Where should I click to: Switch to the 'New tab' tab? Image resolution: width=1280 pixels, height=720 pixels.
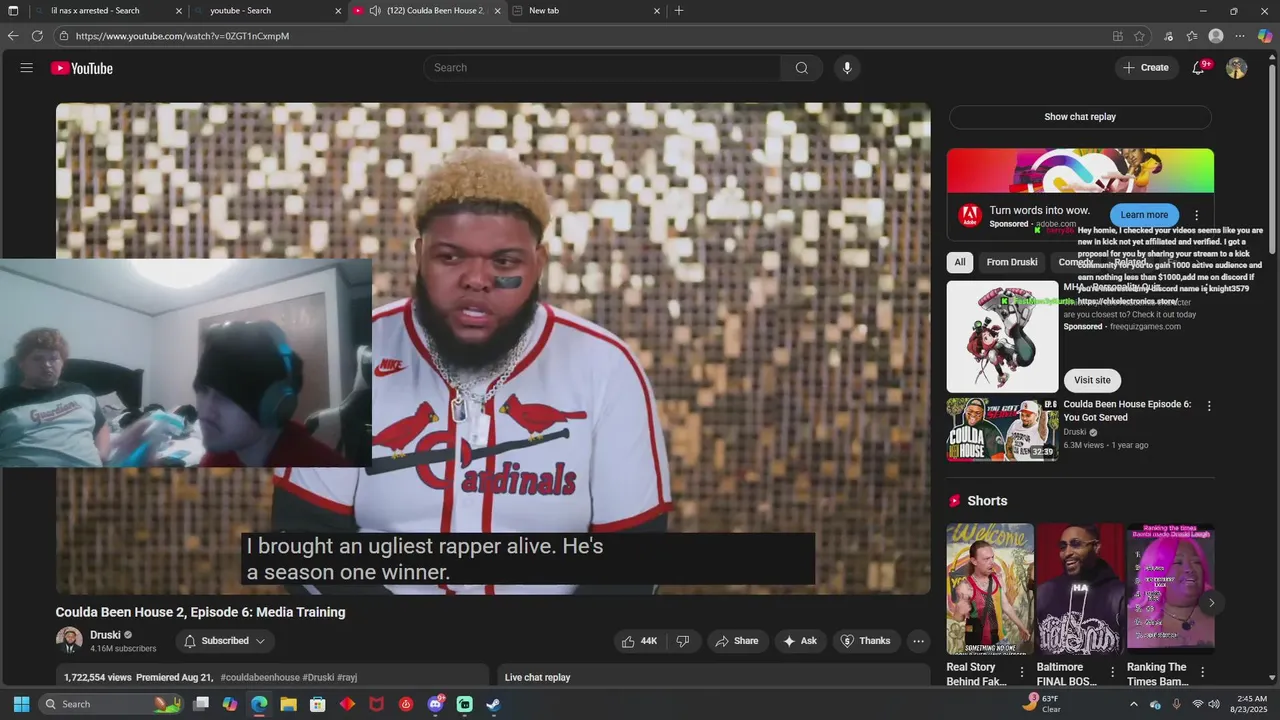point(586,11)
